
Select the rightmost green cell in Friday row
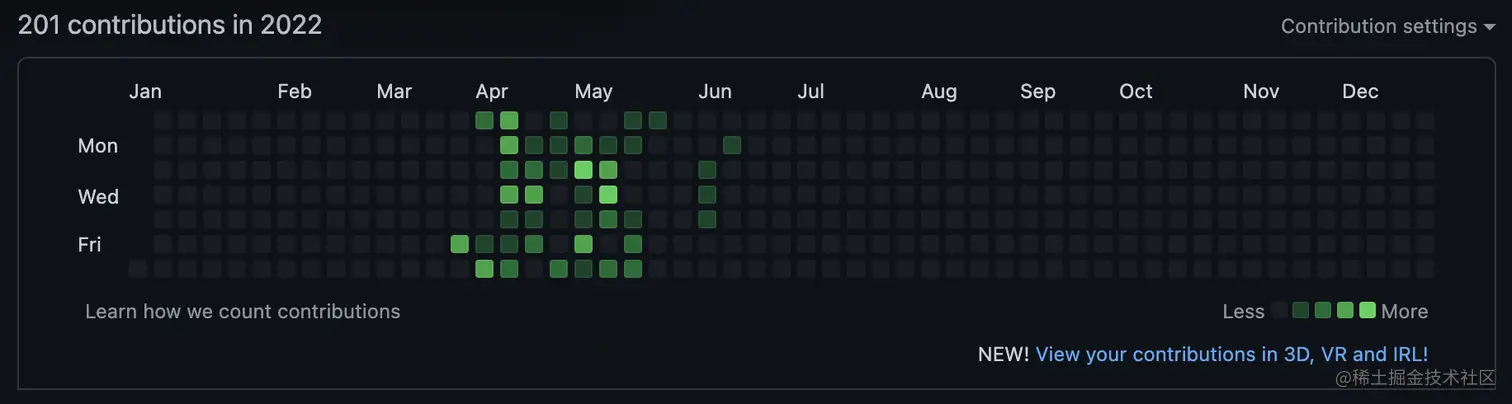tap(633, 243)
